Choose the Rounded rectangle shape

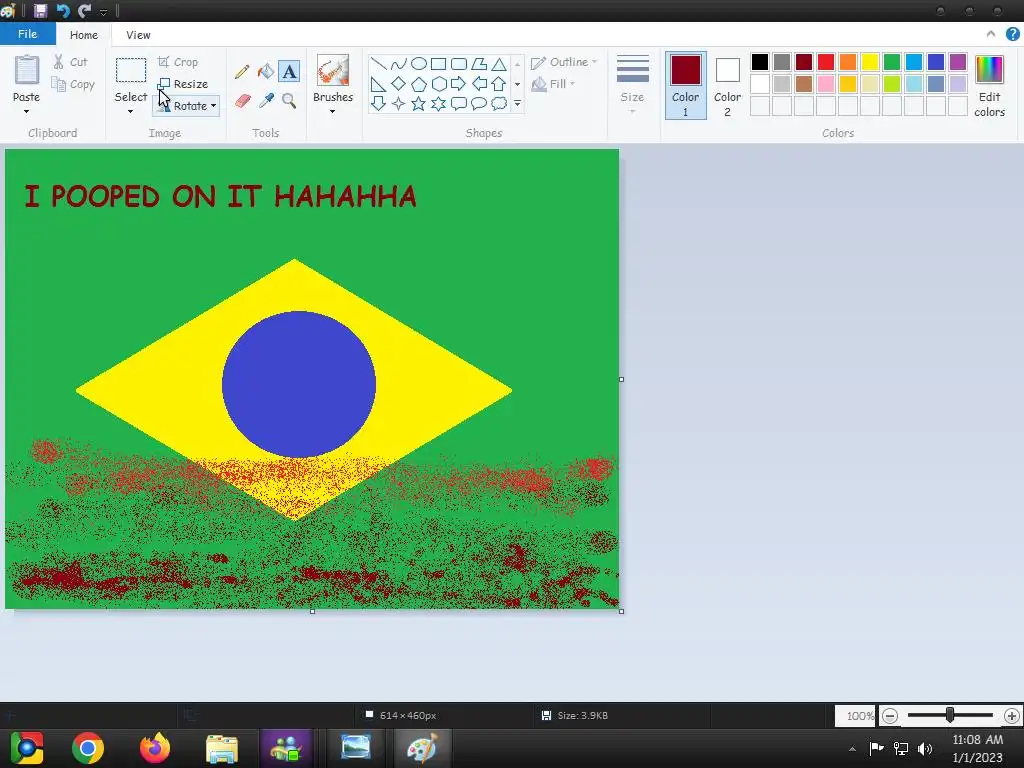(459, 64)
